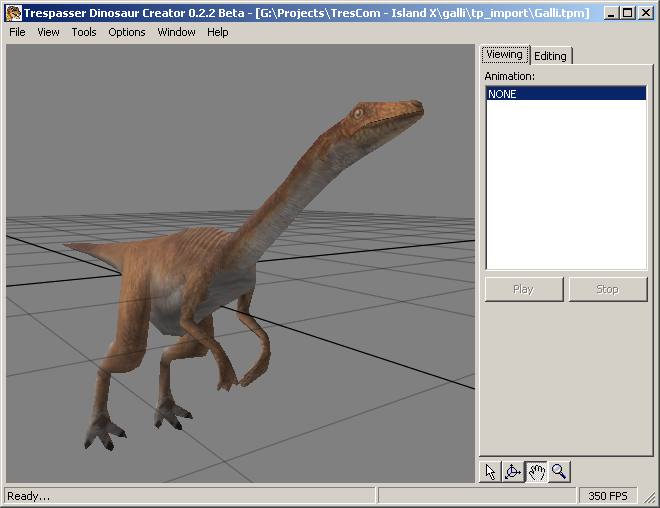Click the window resize grip corner
660x508 pixels.
[649, 497]
